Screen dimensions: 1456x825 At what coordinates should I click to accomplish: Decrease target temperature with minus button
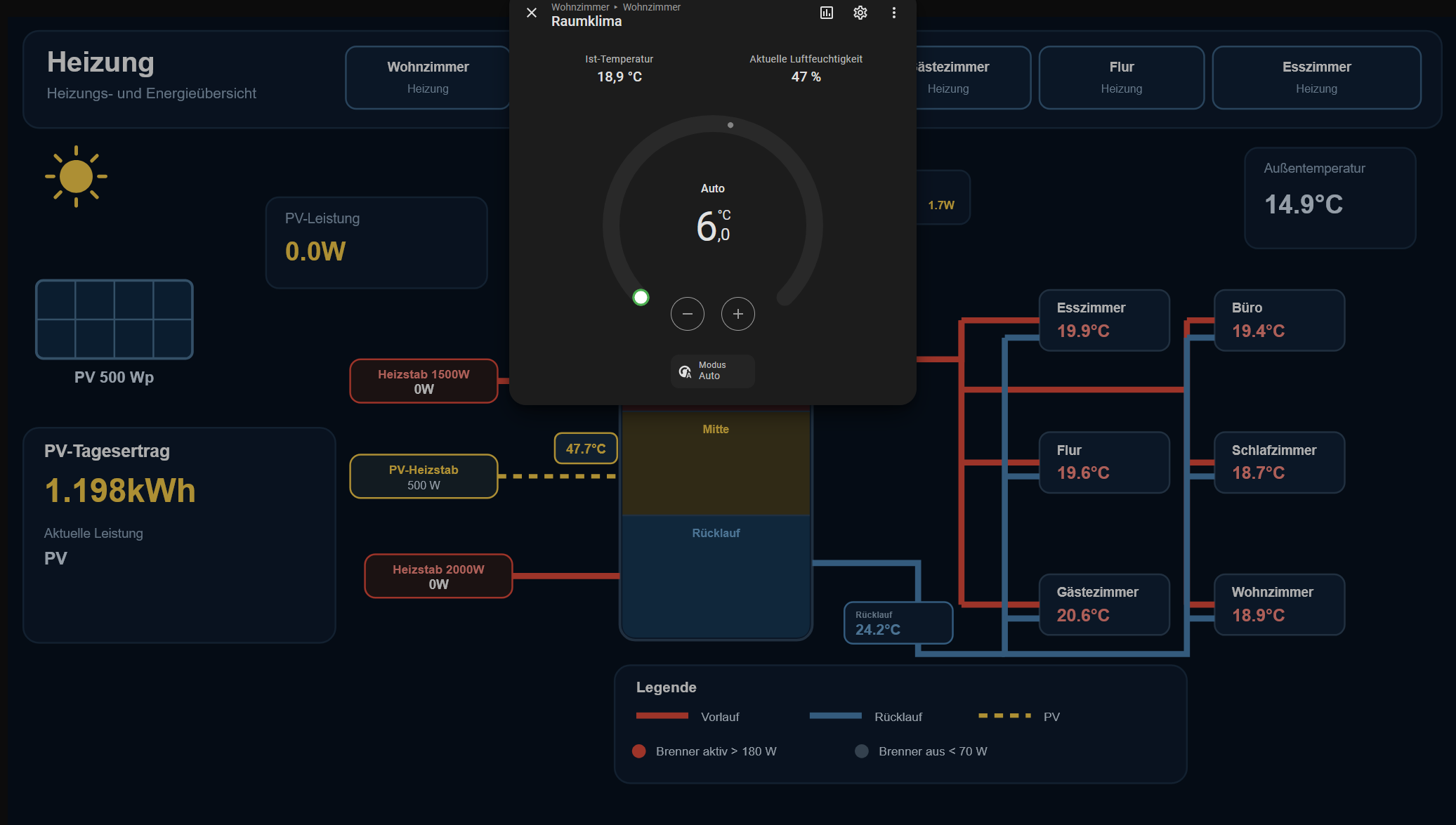click(688, 314)
